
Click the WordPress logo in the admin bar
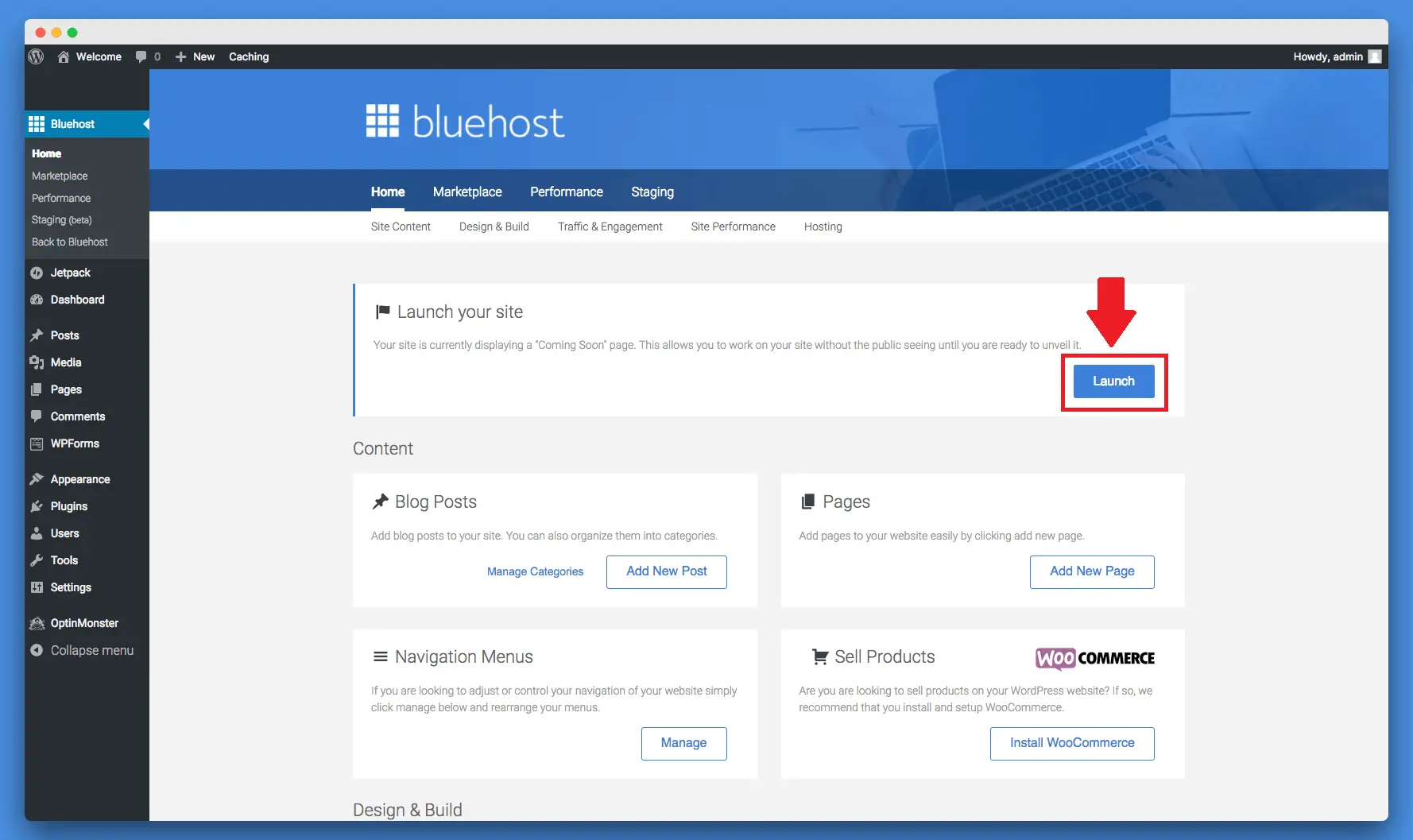pyautogui.click(x=37, y=56)
